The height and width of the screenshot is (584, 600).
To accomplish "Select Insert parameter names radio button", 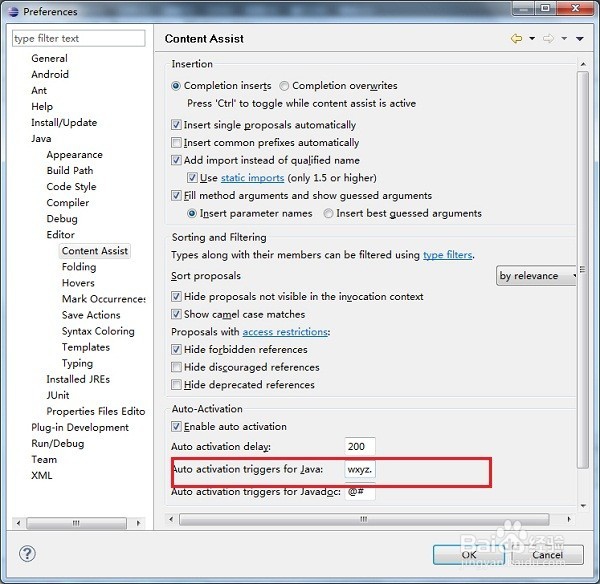I will tap(192, 213).
